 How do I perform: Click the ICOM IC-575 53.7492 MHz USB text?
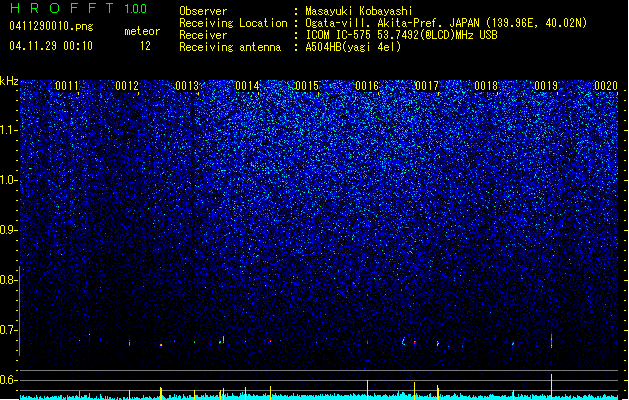coord(402,35)
